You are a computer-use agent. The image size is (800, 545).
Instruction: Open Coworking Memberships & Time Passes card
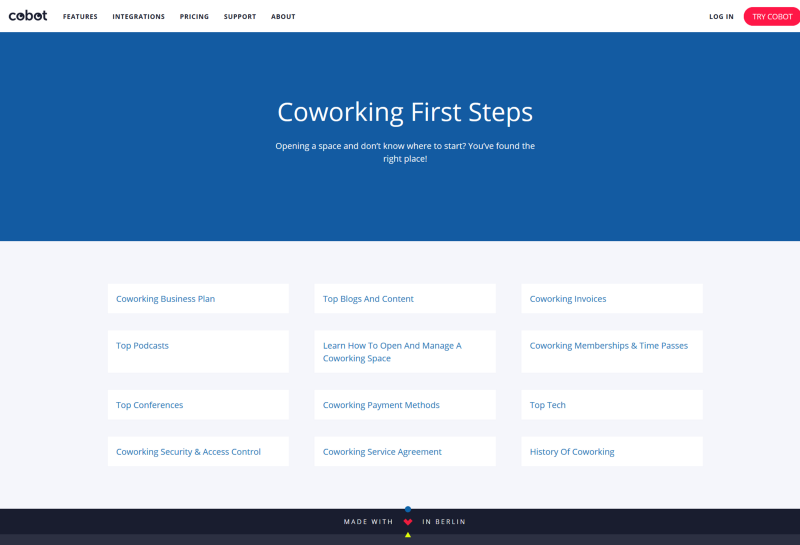612,351
